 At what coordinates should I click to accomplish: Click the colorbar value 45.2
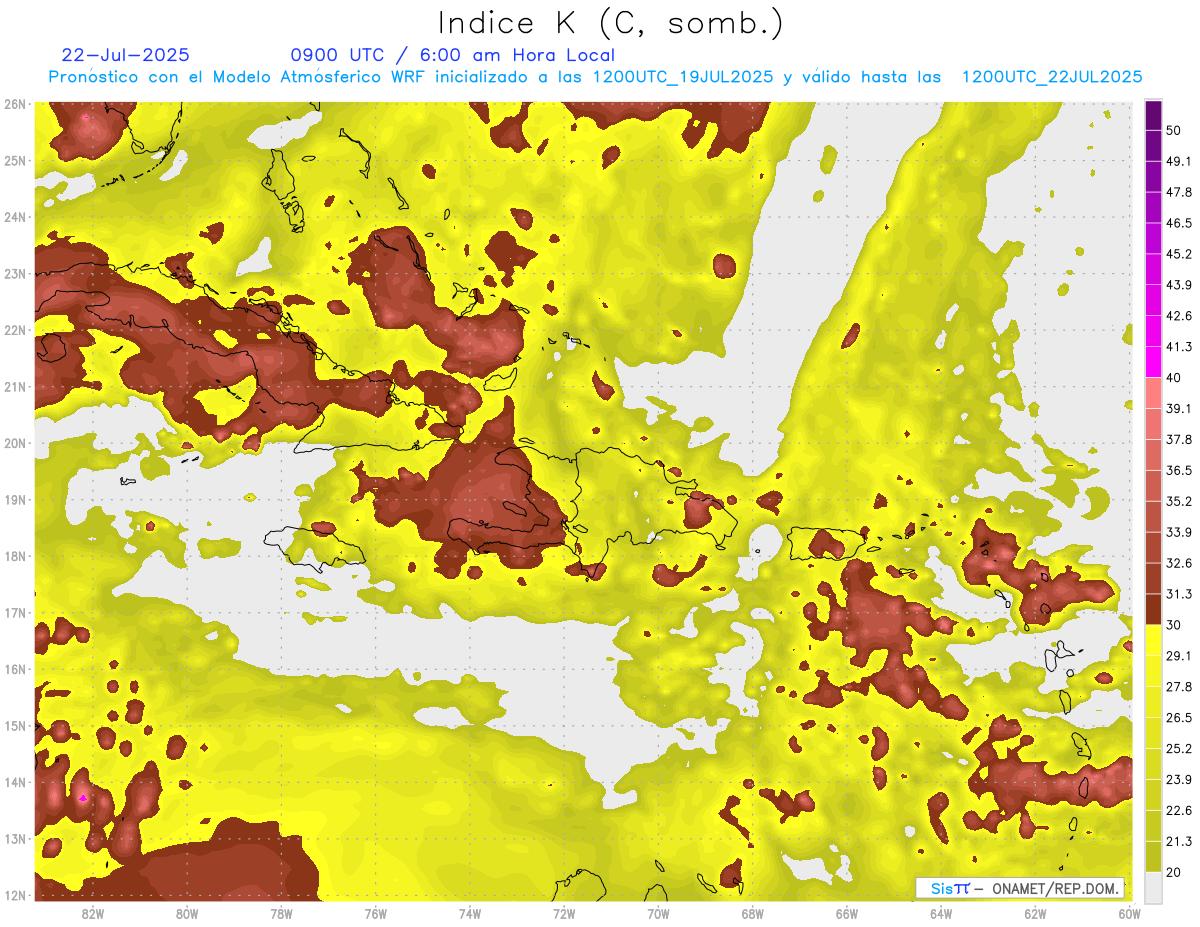pos(1179,254)
